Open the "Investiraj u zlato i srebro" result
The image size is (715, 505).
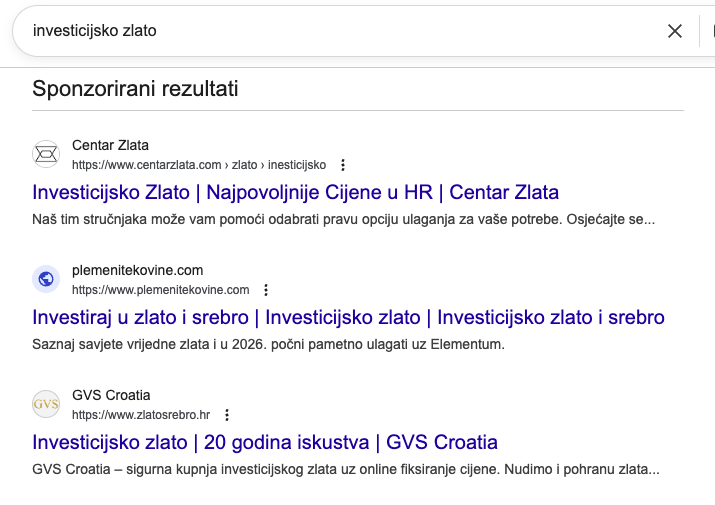coord(348,318)
